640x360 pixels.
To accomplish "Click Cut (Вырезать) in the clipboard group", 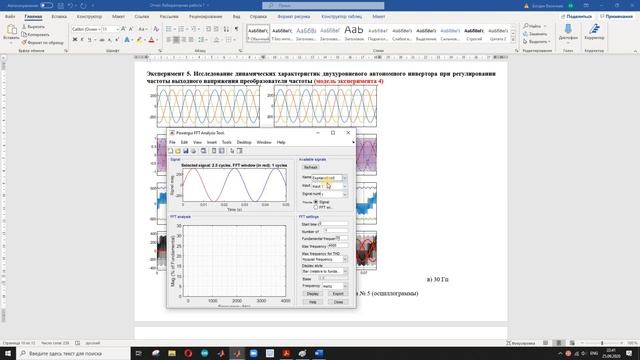I will 33,27.
